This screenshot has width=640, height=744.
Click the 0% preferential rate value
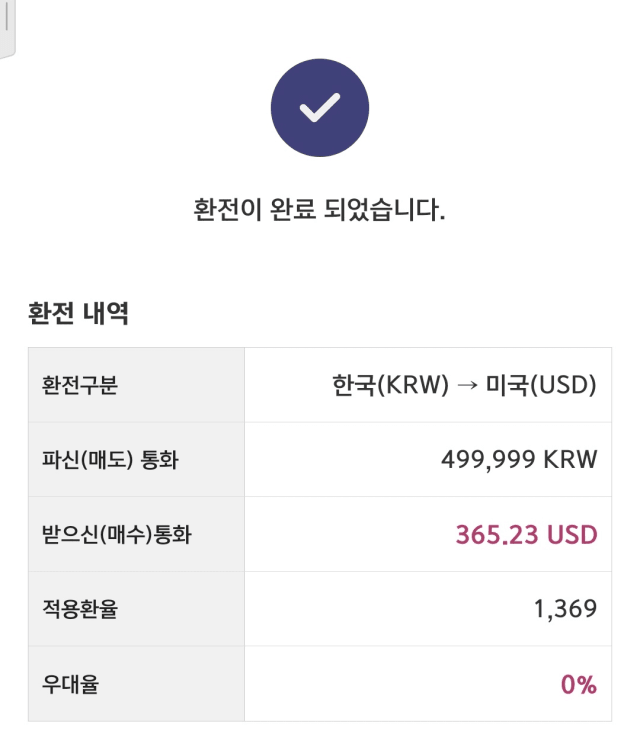tap(579, 684)
